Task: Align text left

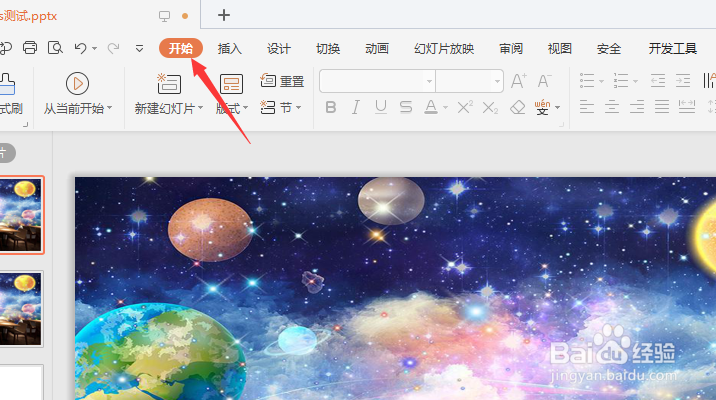Action: [587, 108]
